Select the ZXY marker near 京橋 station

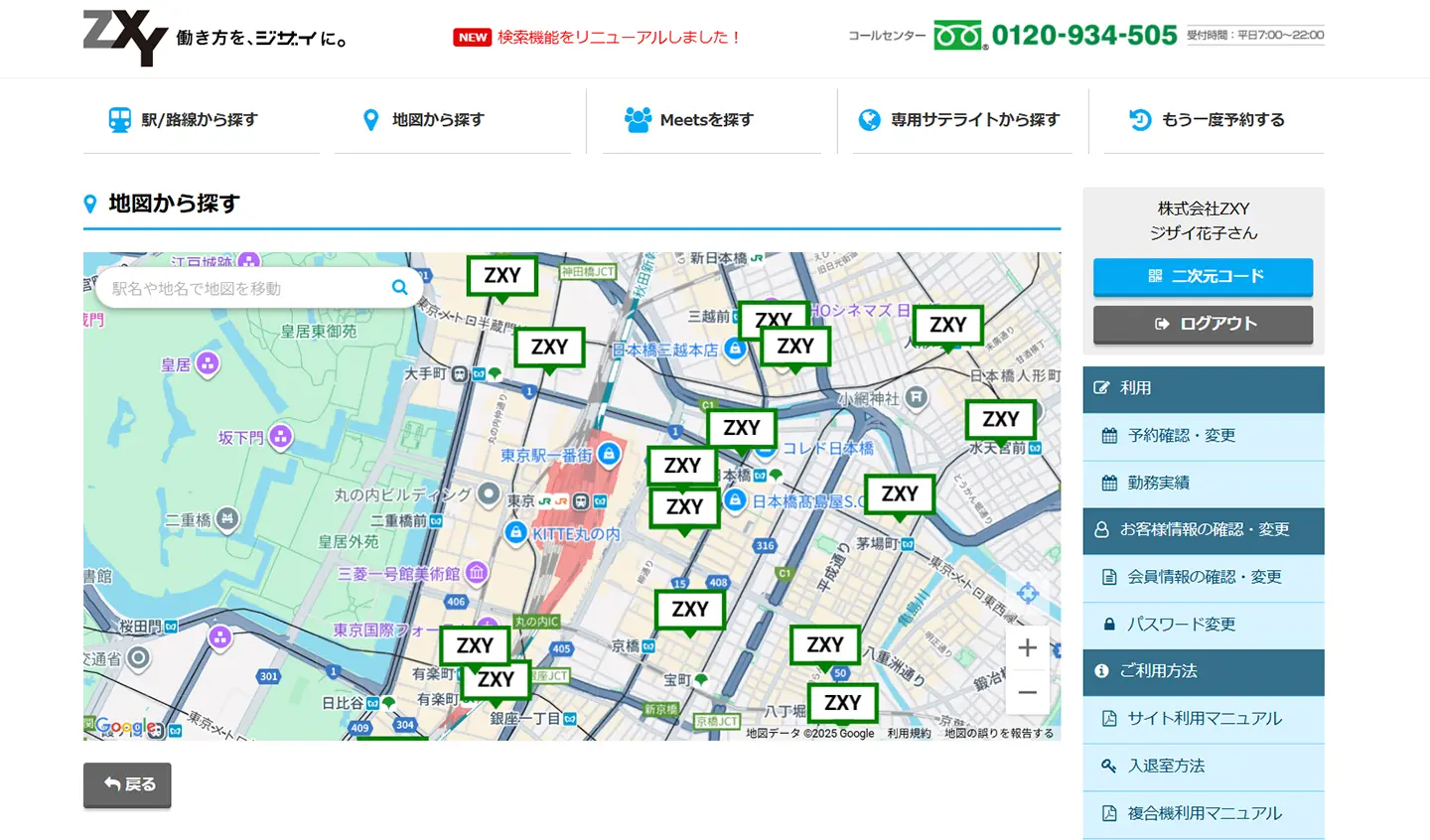(689, 609)
